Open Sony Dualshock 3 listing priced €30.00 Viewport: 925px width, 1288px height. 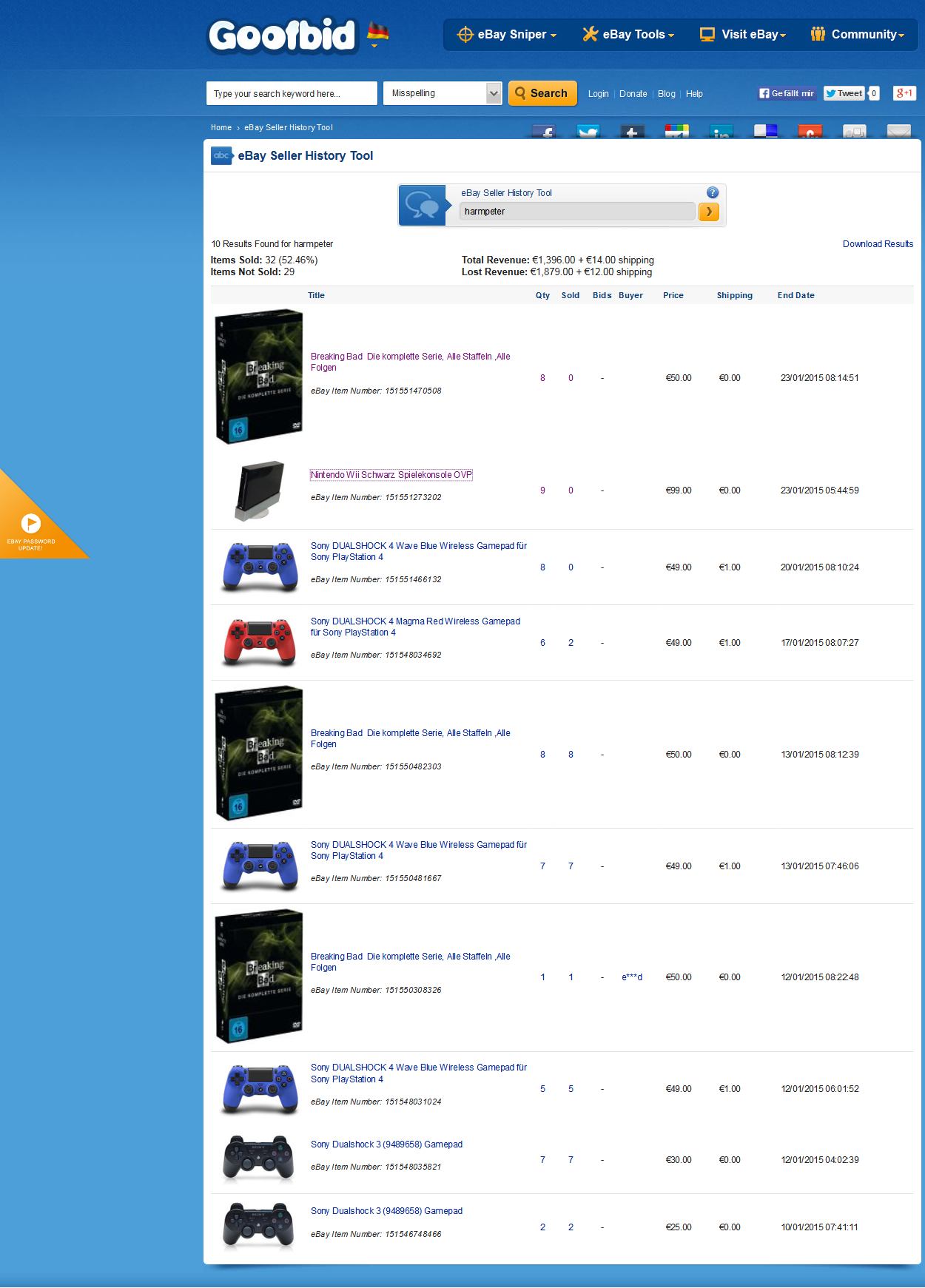pos(386,1144)
